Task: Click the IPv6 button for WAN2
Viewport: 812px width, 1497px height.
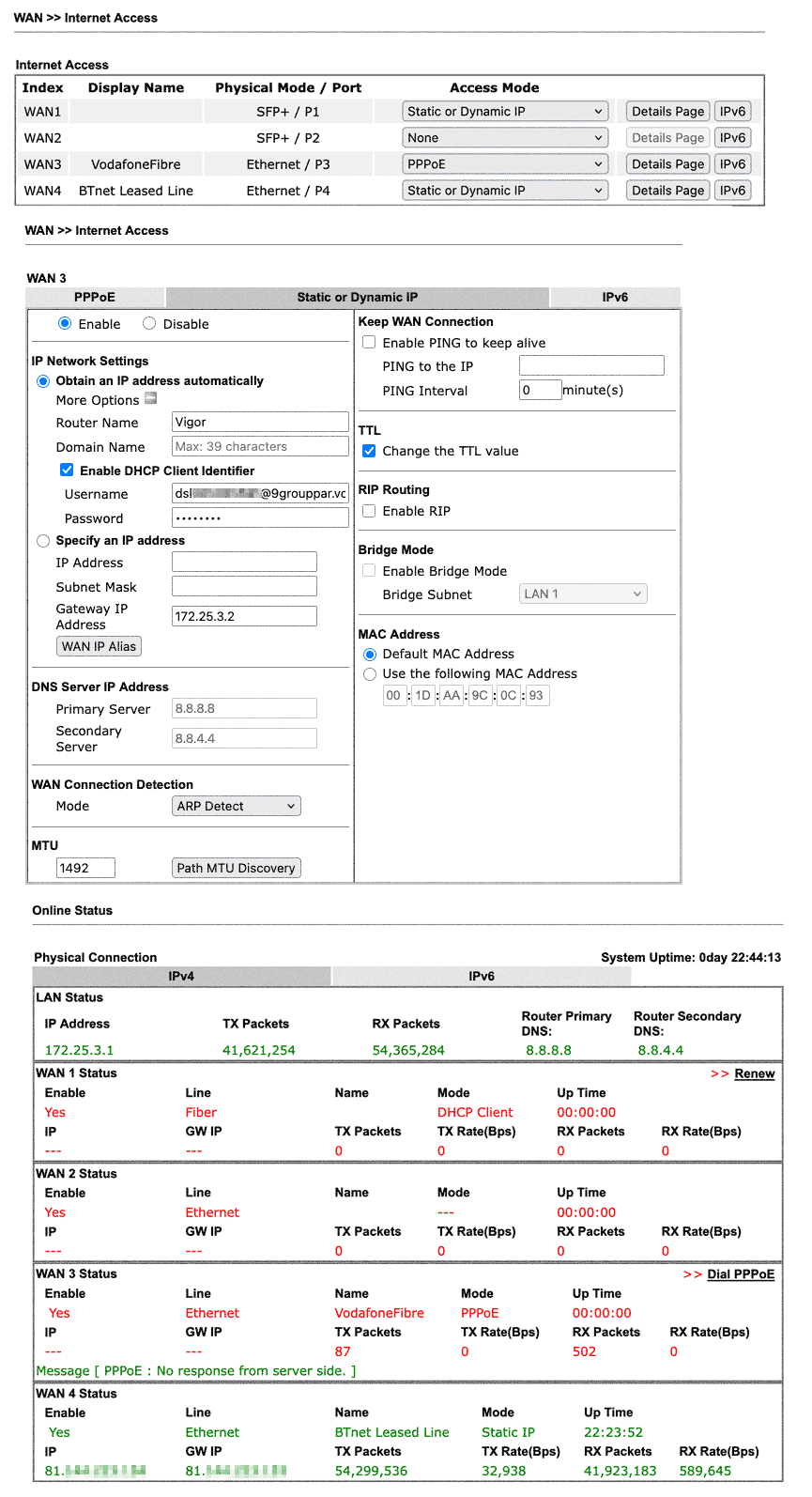Action: click(x=732, y=137)
